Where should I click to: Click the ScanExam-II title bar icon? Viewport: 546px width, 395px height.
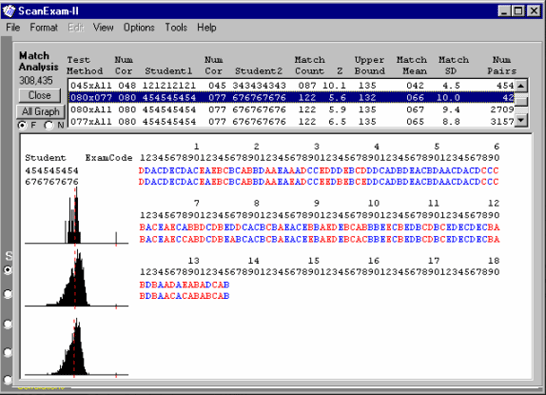click(x=9, y=11)
